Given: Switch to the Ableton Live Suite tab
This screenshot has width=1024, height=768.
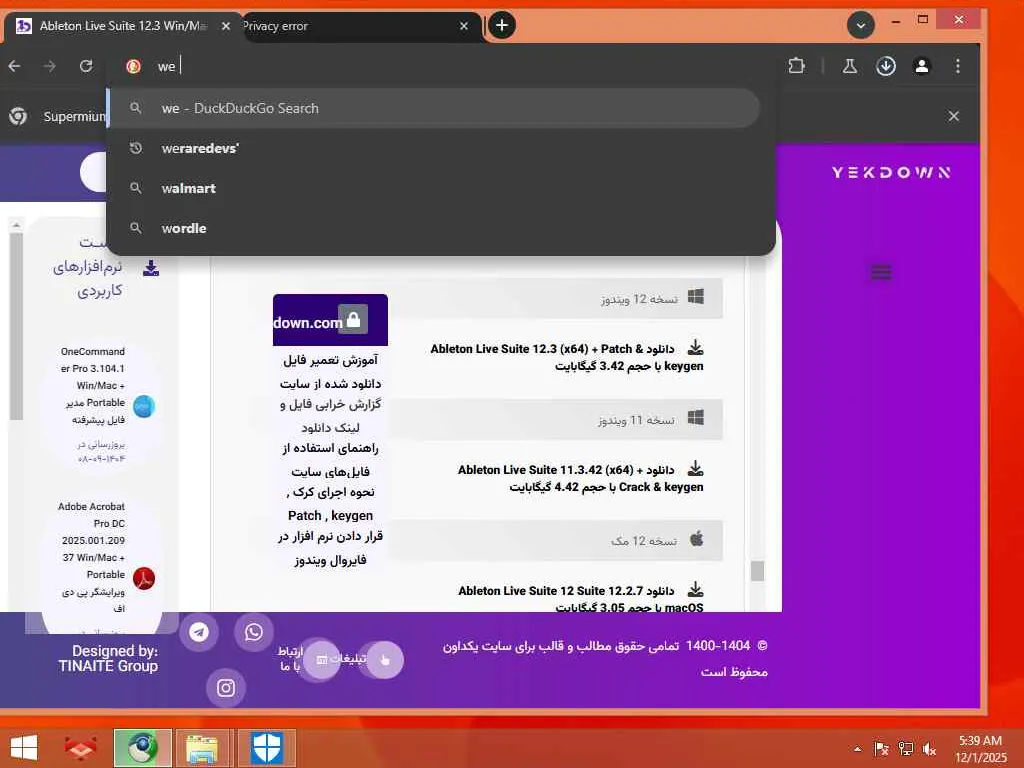Looking at the screenshot, I should pos(122,26).
